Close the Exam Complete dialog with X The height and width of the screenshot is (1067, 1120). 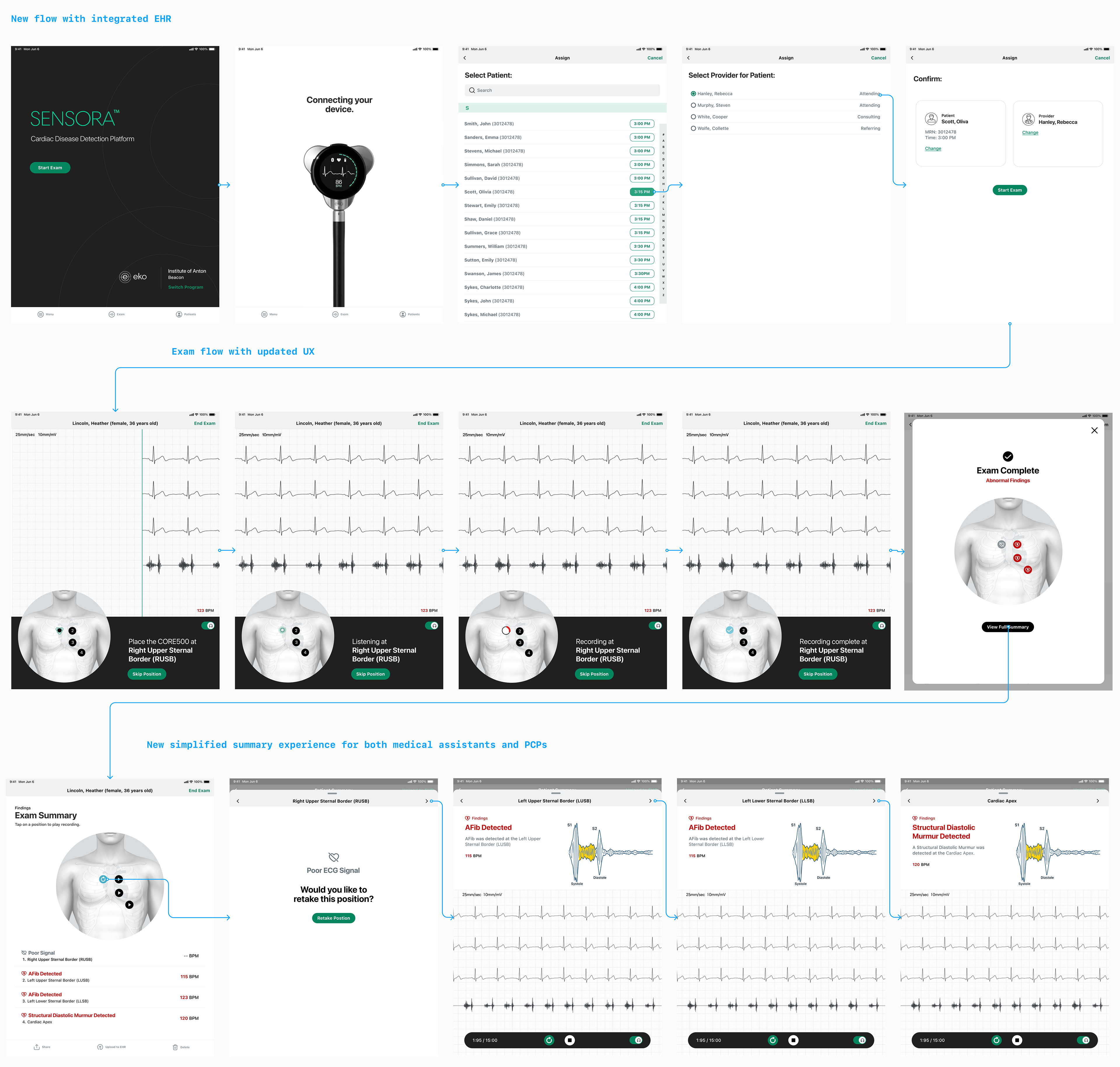coord(1094,431)
